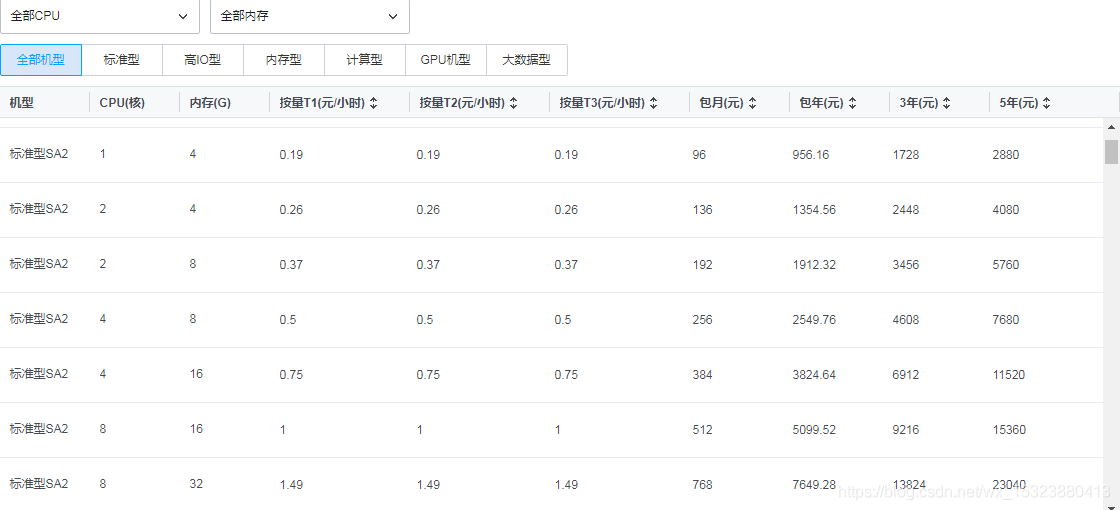Switch to the GPU机型 tab
The image size is (1120, 510).
click(446, 60)
